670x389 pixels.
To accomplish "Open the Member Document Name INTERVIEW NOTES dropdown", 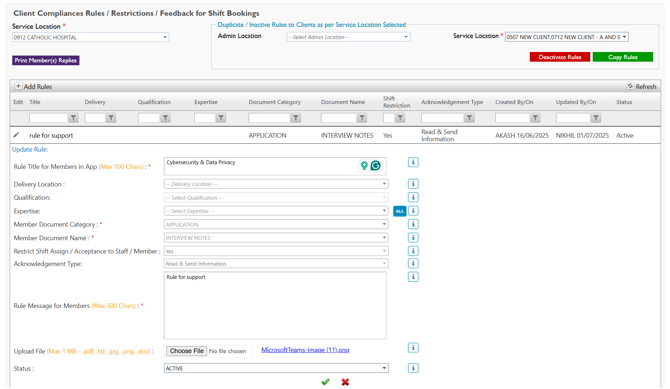I will tap(276, 238).
